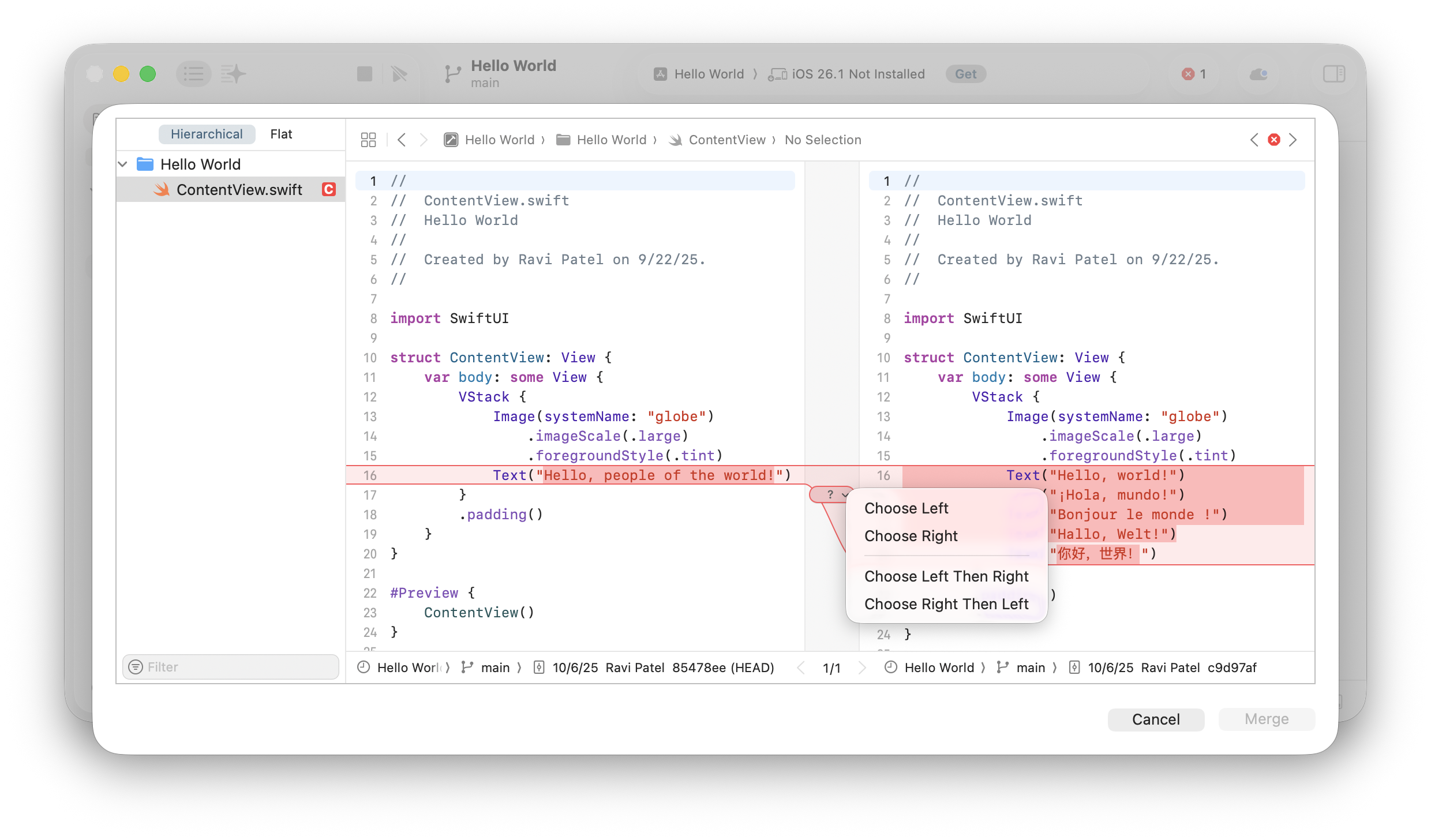Select ContentView.swift in file list

coord(231,189)
